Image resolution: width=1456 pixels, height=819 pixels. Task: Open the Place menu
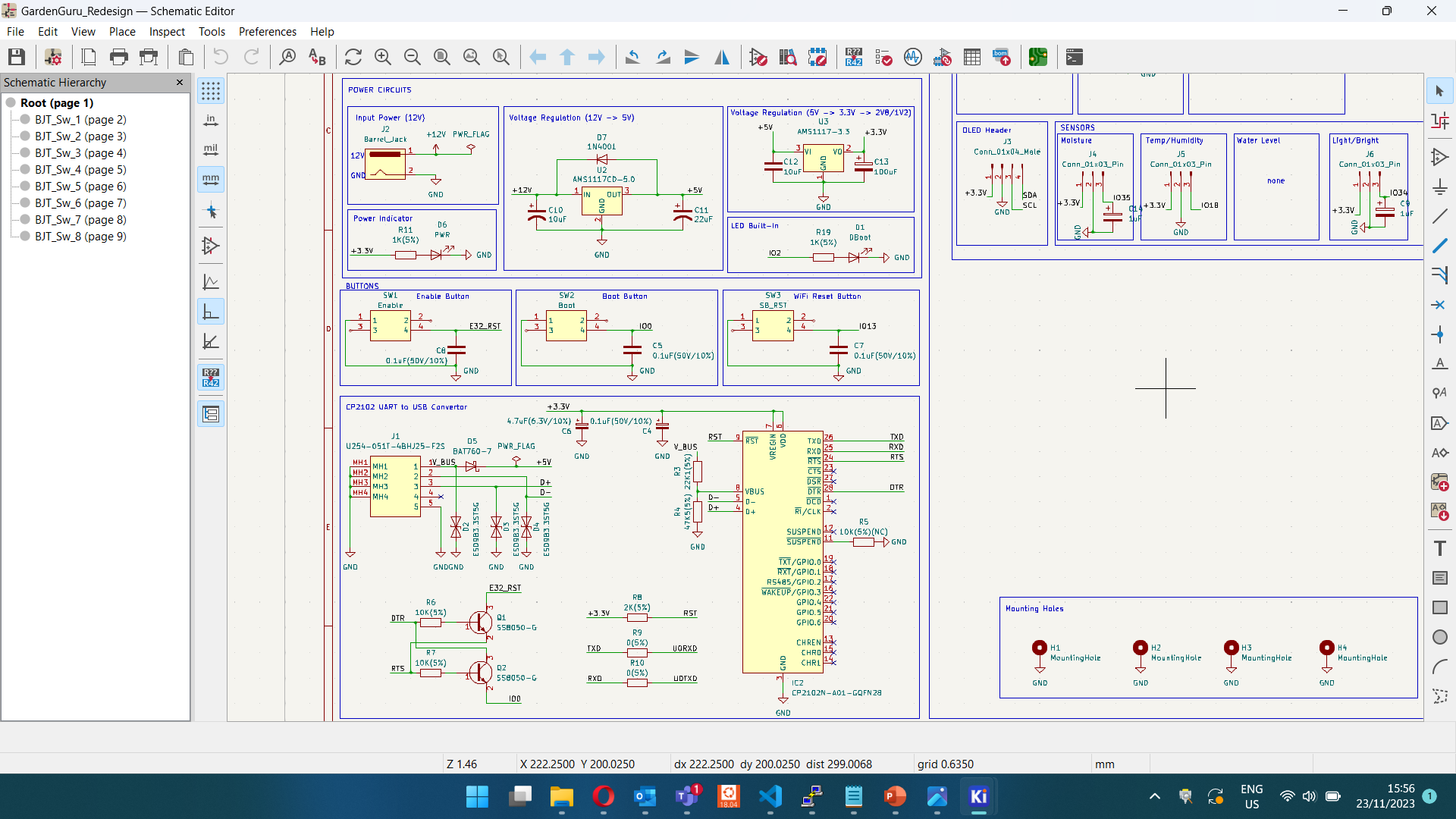[x=122, y=31]
